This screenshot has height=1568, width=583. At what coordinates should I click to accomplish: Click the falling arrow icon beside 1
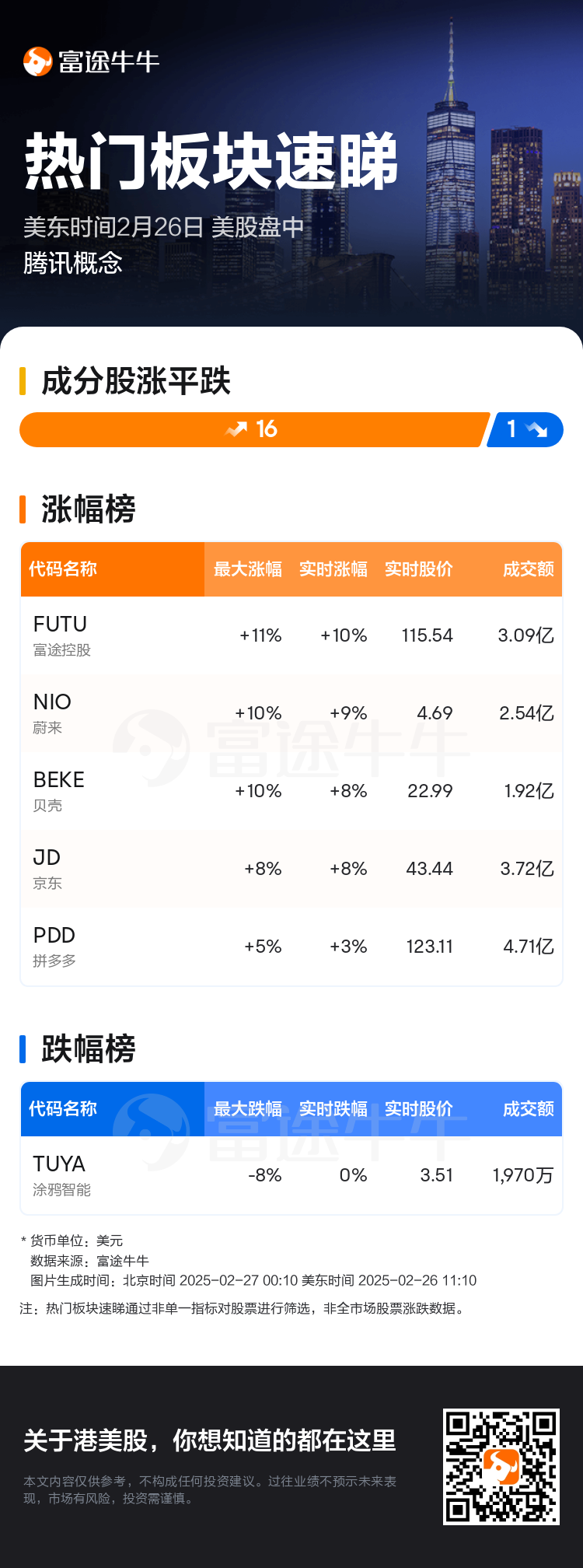click(536, 429)
